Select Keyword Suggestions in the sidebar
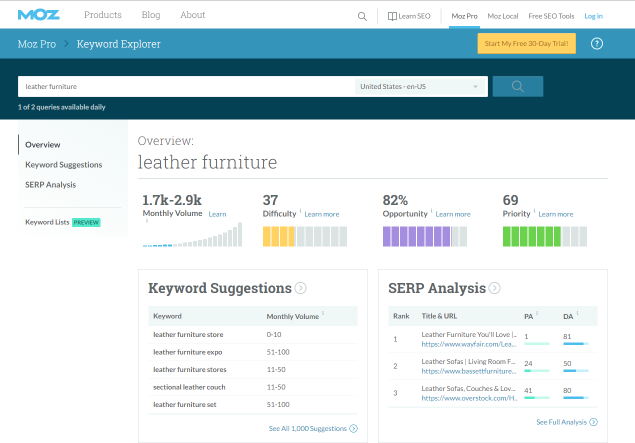This screenshot has width=635, height=443. pyautogui.click(x=64, y=165)
